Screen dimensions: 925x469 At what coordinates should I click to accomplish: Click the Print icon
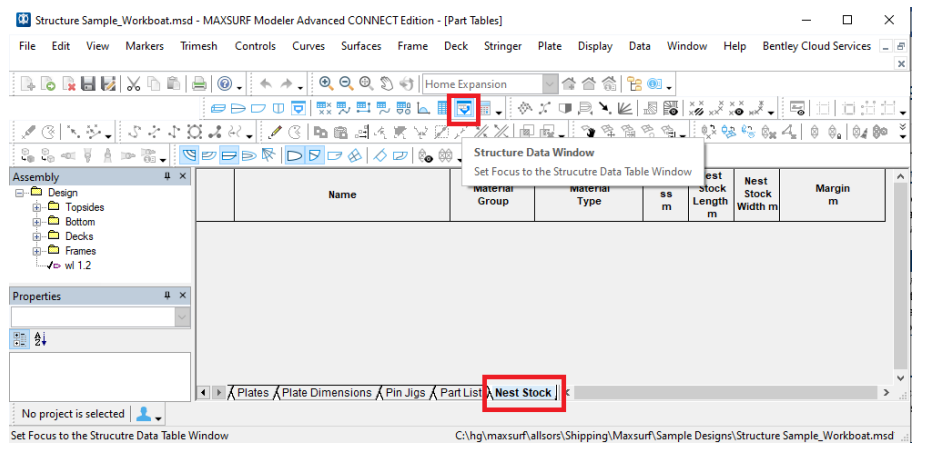pyautogui.click(x=199, y=84)
